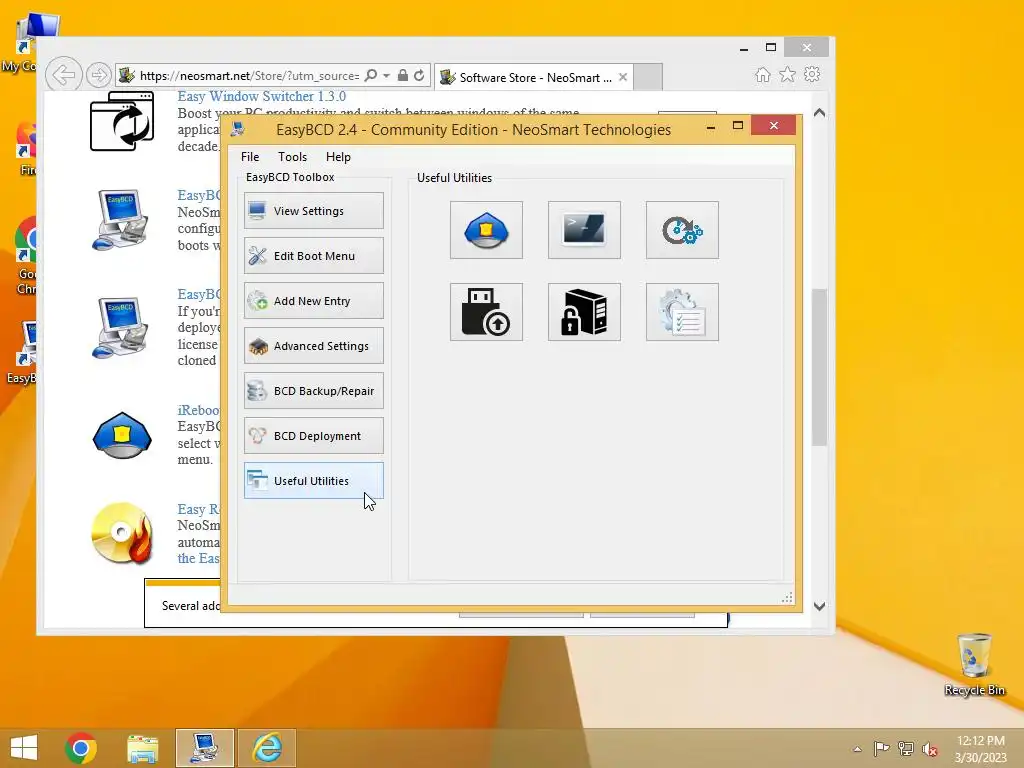Image resolution: width=1024 pixels, height=768 pixels.
Task: Open iReboot police hat utility in EasyBCD
Action: 486,230
